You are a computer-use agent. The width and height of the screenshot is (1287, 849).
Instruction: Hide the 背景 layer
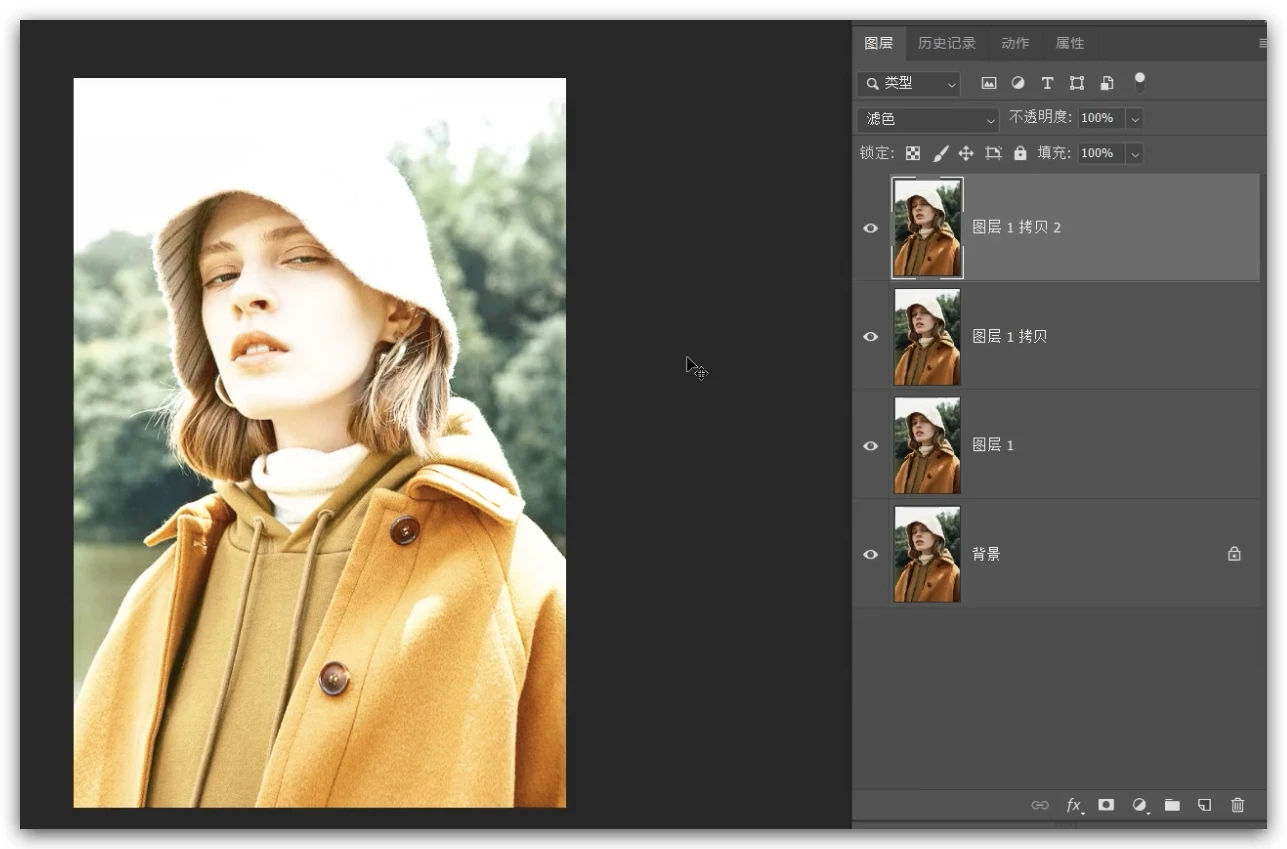click(871, 554)
